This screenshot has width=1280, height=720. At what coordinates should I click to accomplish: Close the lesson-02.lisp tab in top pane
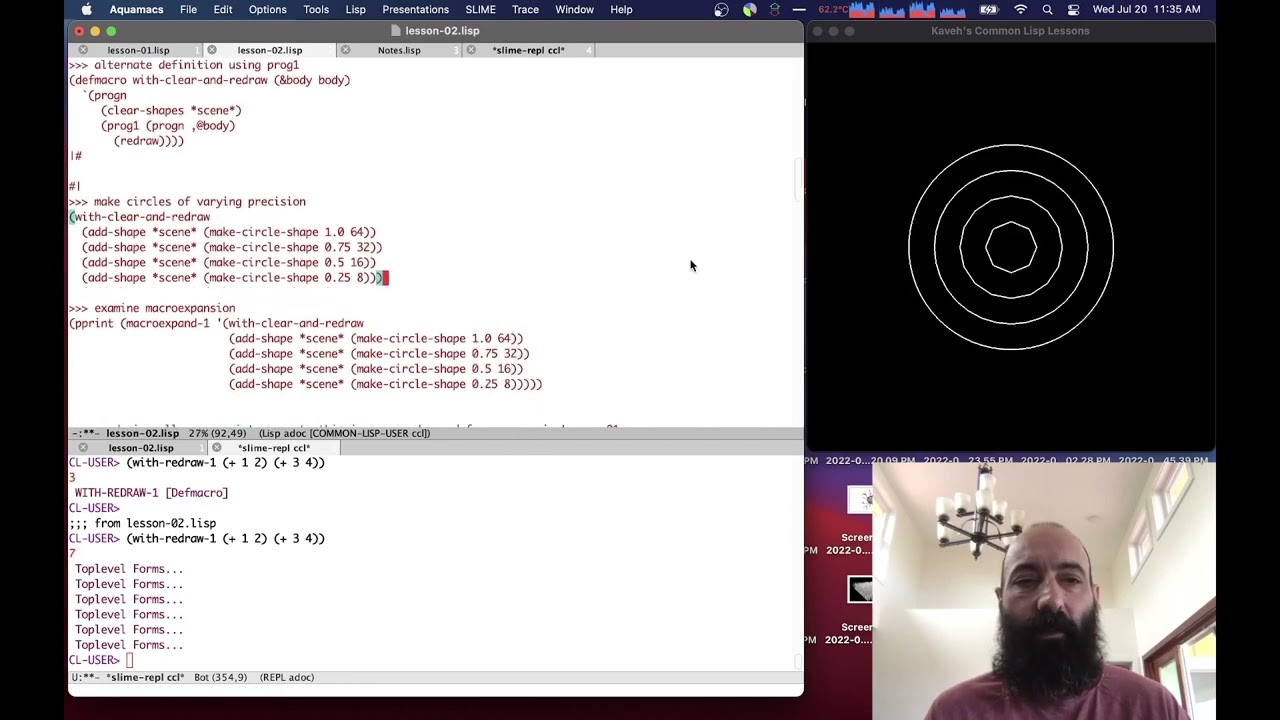[212, 50]
